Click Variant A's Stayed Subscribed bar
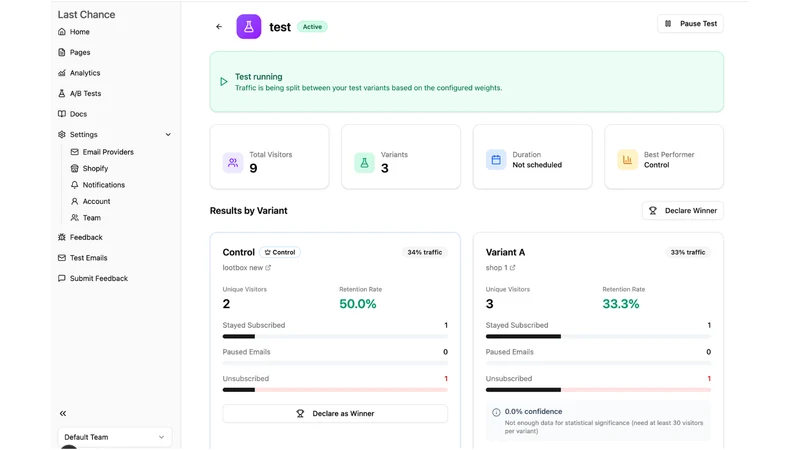800x450 pixels. tap(598, 336)
